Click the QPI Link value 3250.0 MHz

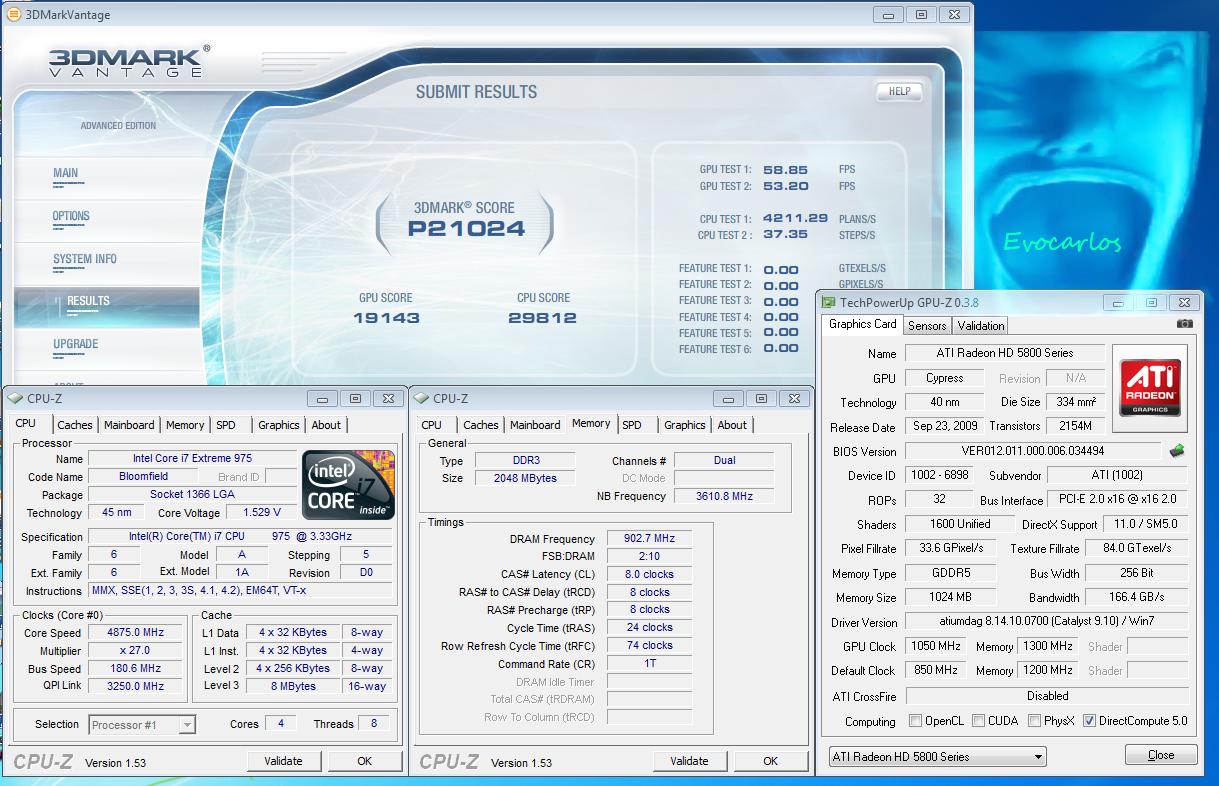(x=135, y=687)
